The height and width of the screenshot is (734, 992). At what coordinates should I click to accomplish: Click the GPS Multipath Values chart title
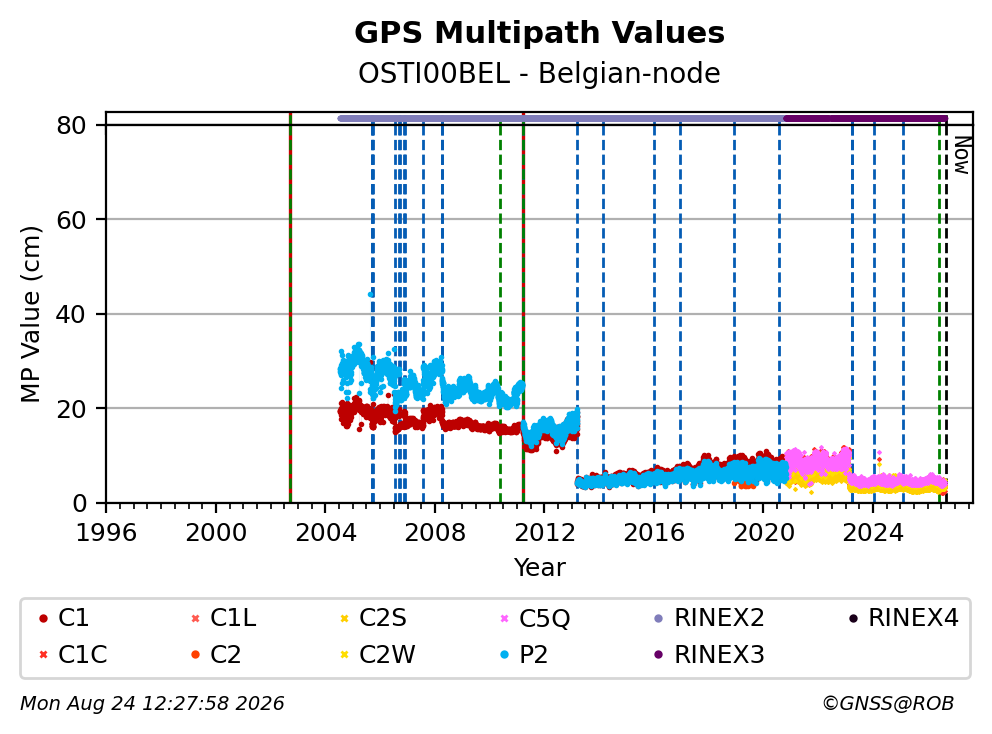click(539, 33)
